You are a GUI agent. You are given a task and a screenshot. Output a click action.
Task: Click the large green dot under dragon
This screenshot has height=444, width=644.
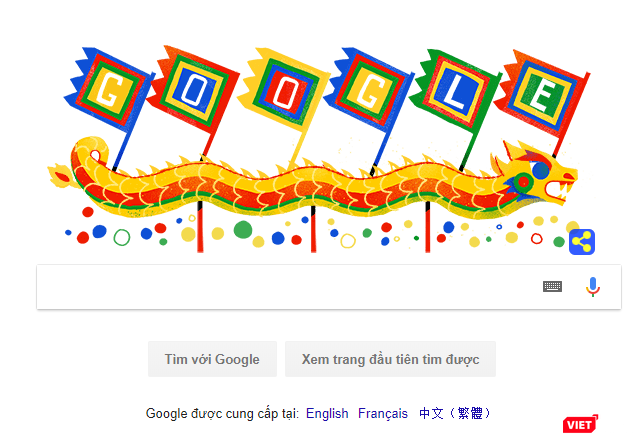pyautogui.click(x=243, y=231)
